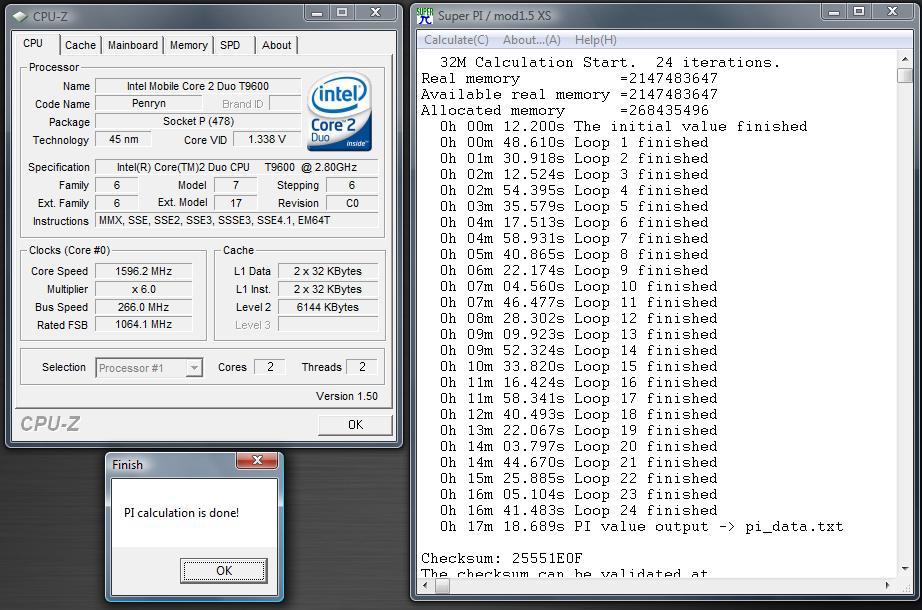922x610 pixels.
Task: Click the Checksum: 25551E0F line
Action: pyautogui.click(x=502, y=558)
